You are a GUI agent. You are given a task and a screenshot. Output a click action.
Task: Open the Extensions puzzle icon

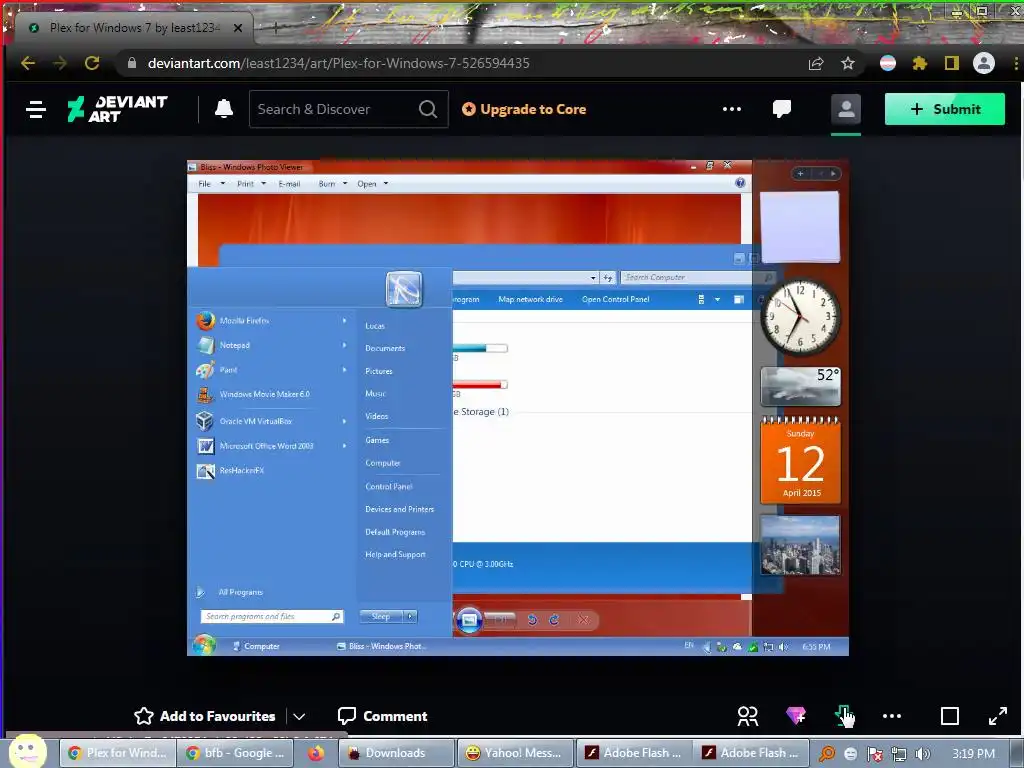(x=920, y=63)
